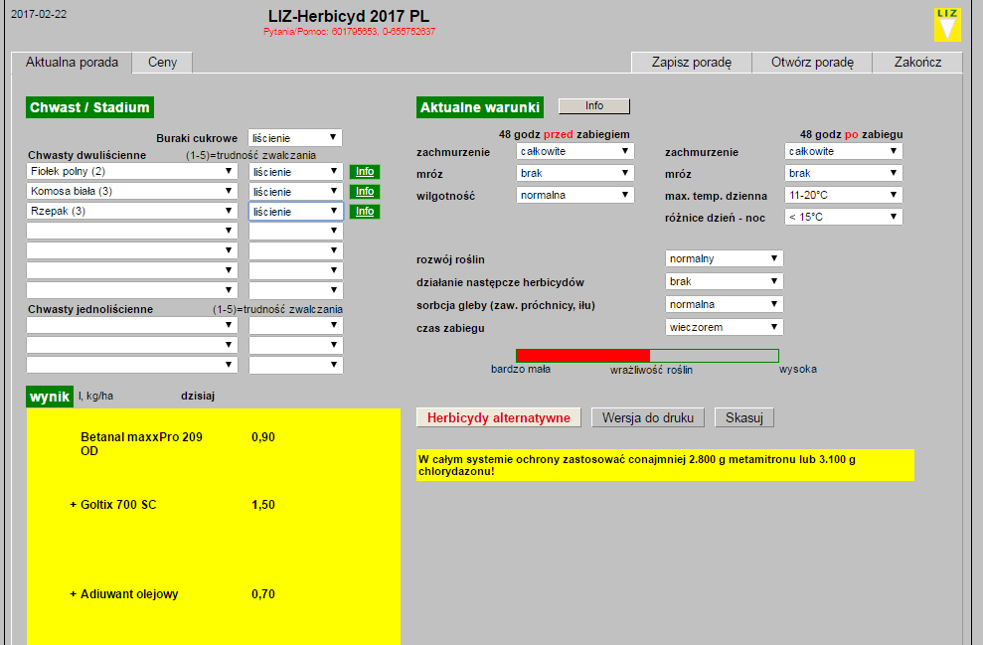Show Herbicydy alternatywne
983x645 pixels.
coord(498,417)
